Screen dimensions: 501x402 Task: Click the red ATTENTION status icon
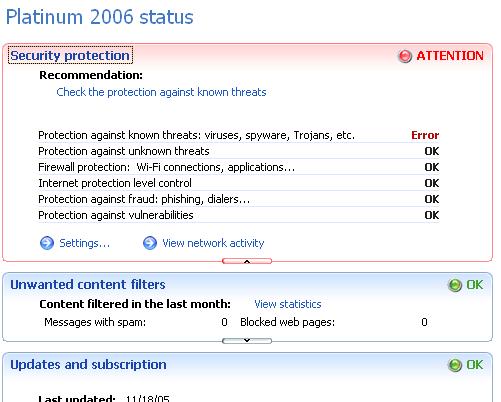(405, 56)
